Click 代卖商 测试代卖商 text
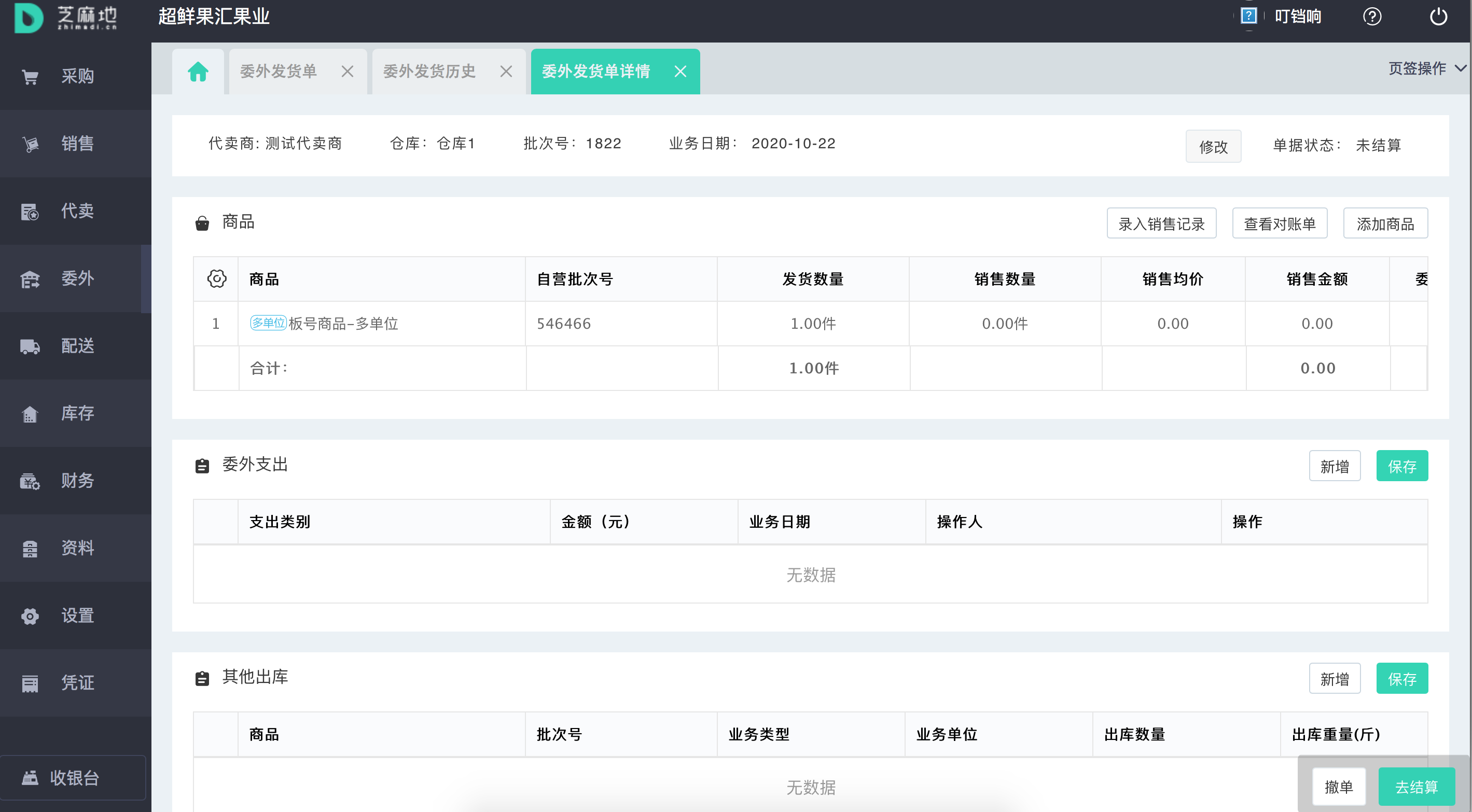 (275, 144)
